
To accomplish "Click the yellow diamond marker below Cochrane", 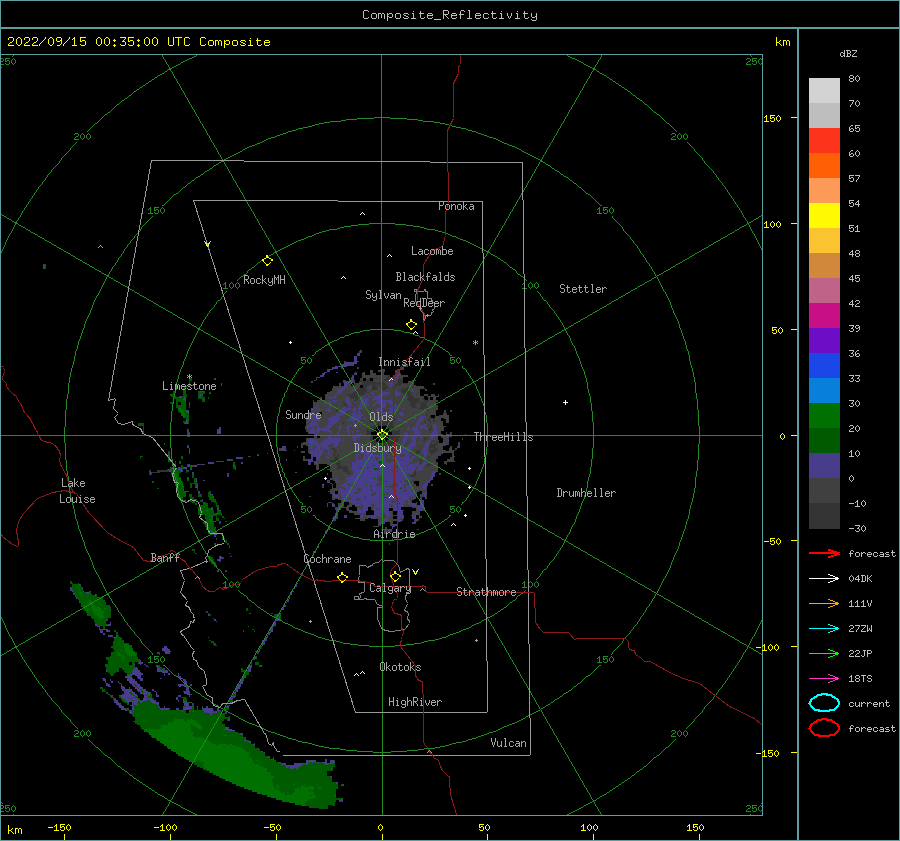I will [x=343, y=578].
